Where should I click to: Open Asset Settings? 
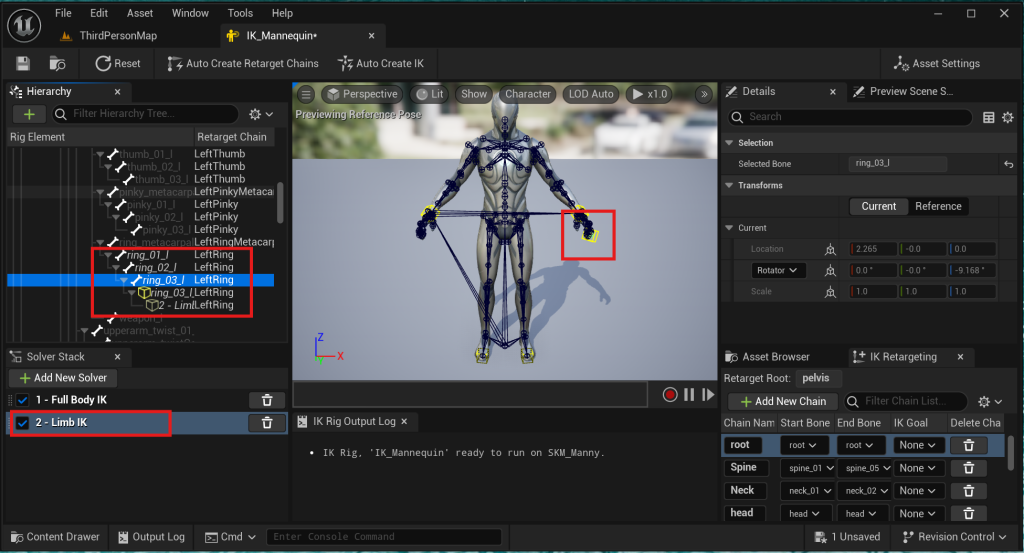[x=936, y=63]
